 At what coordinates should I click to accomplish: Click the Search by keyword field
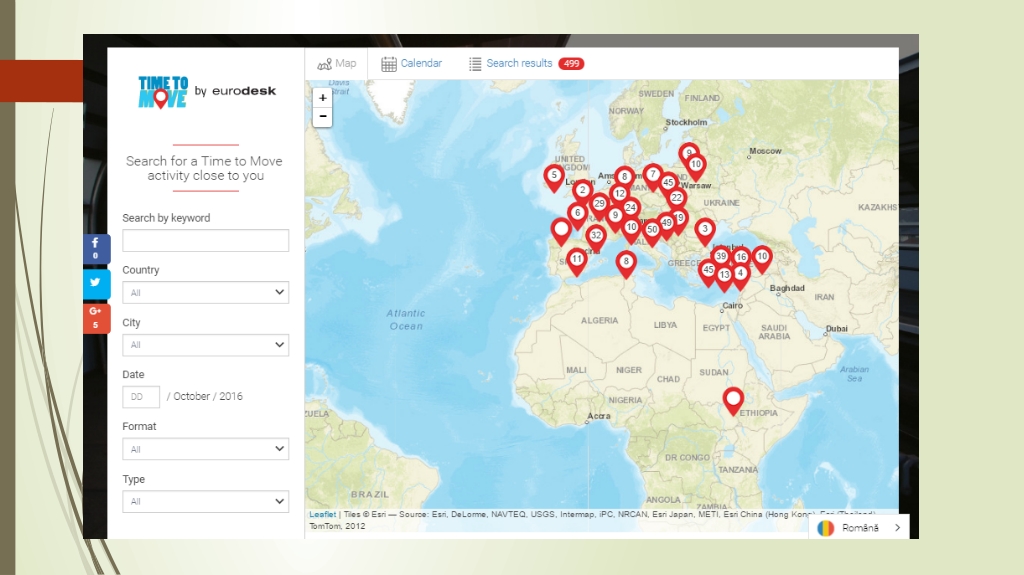coord(205,240)
